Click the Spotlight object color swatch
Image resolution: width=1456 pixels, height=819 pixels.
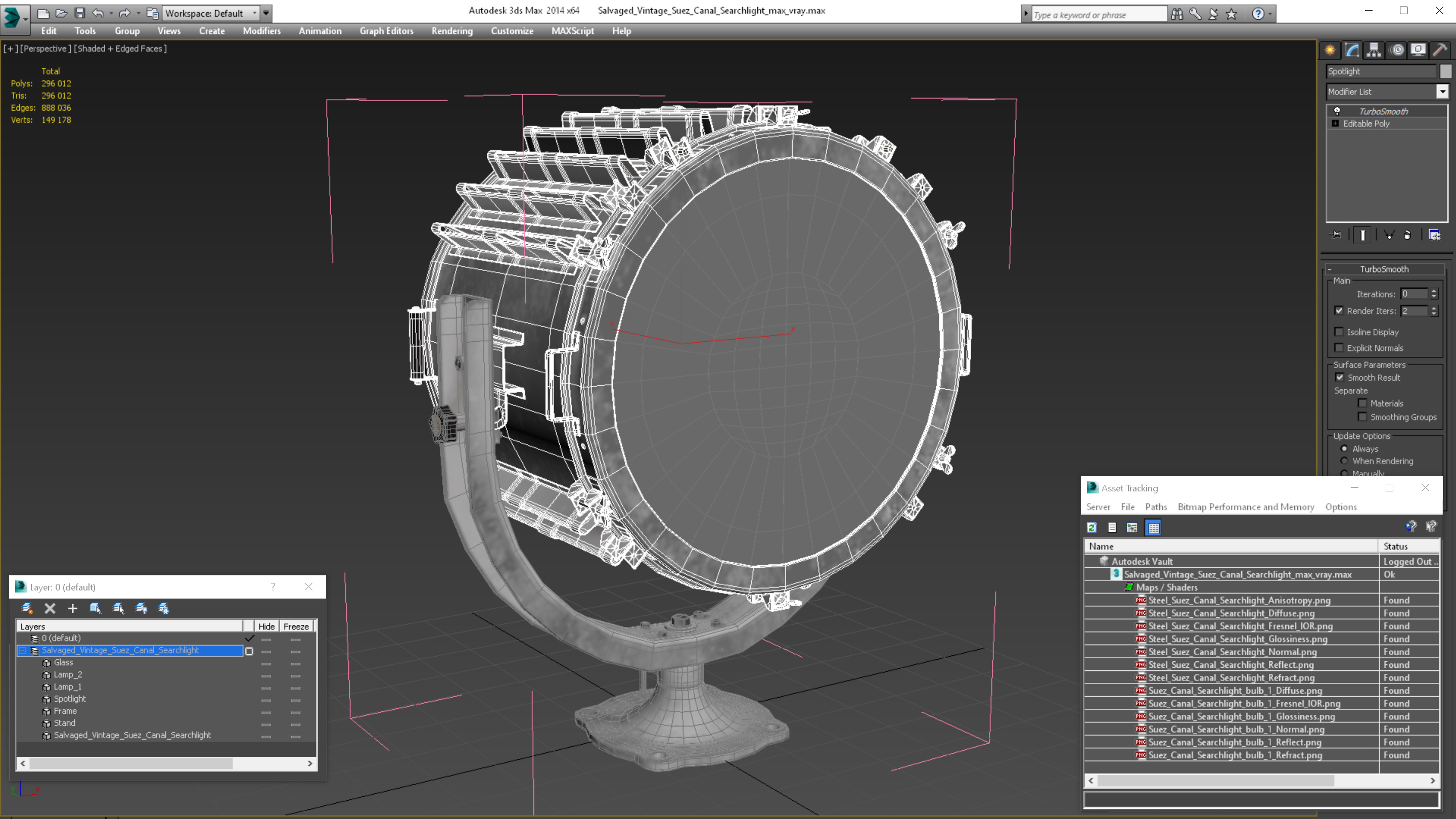1445,71
